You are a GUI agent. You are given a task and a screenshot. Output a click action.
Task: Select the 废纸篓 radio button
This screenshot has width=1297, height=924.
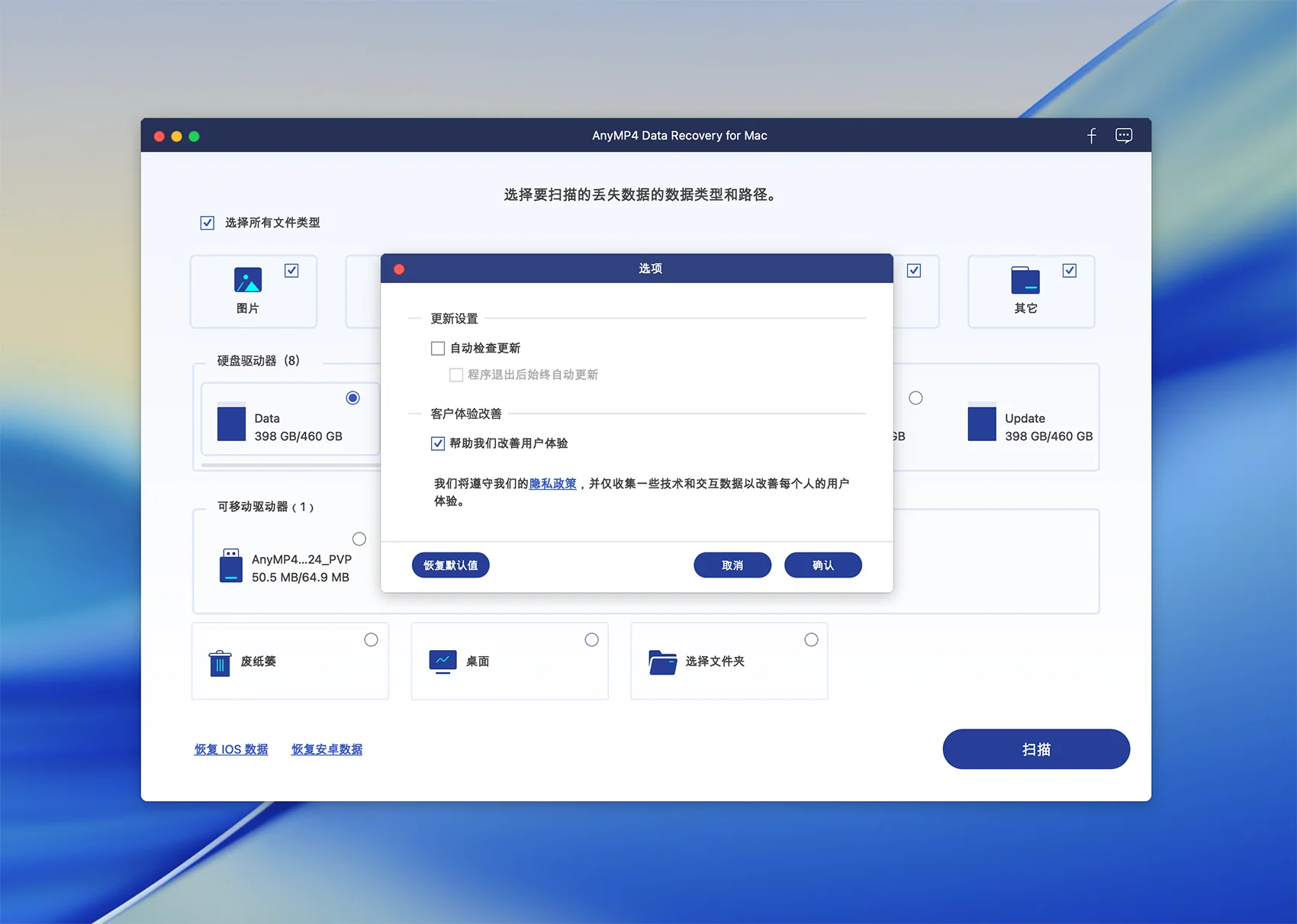[371, 640]
